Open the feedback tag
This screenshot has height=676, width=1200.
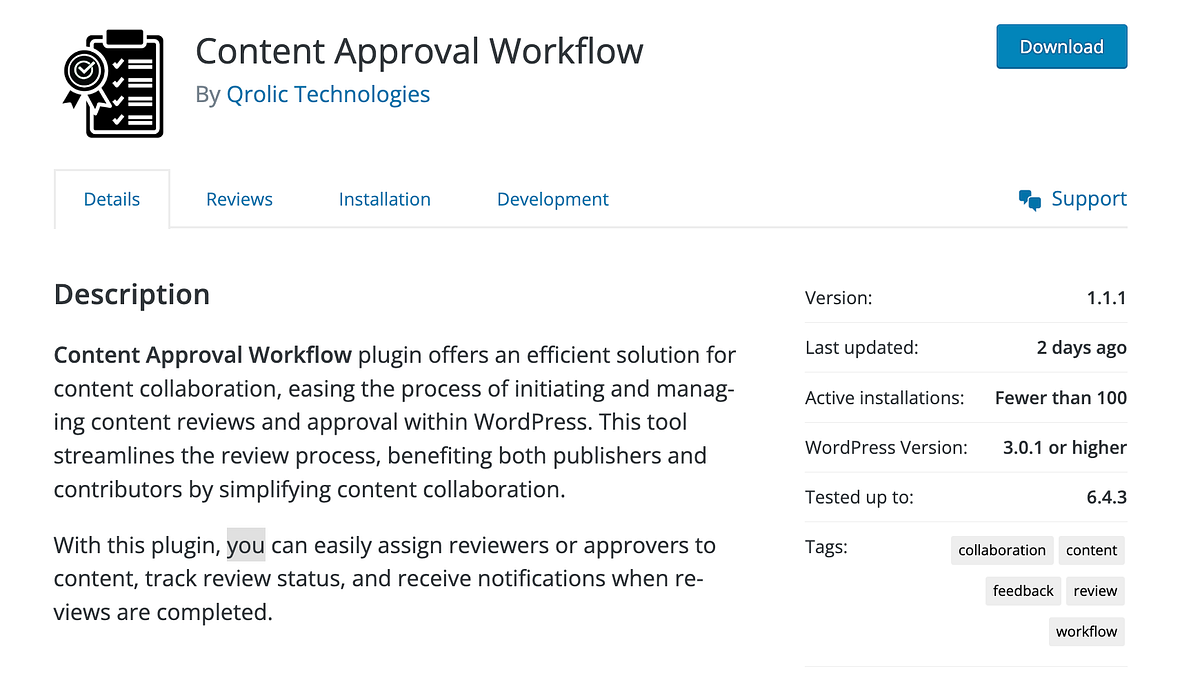point(1022,590)
